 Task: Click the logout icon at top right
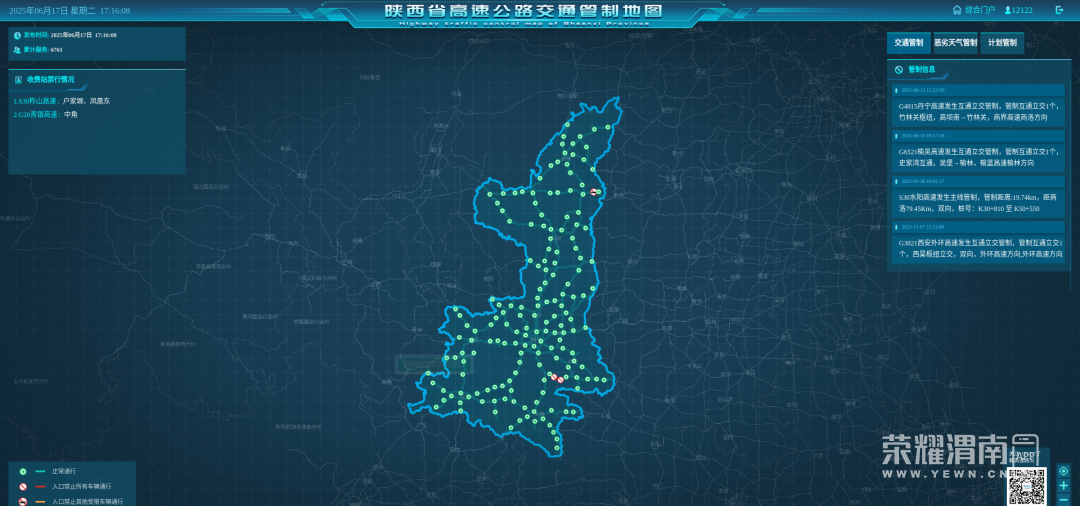coord(1060,10)
